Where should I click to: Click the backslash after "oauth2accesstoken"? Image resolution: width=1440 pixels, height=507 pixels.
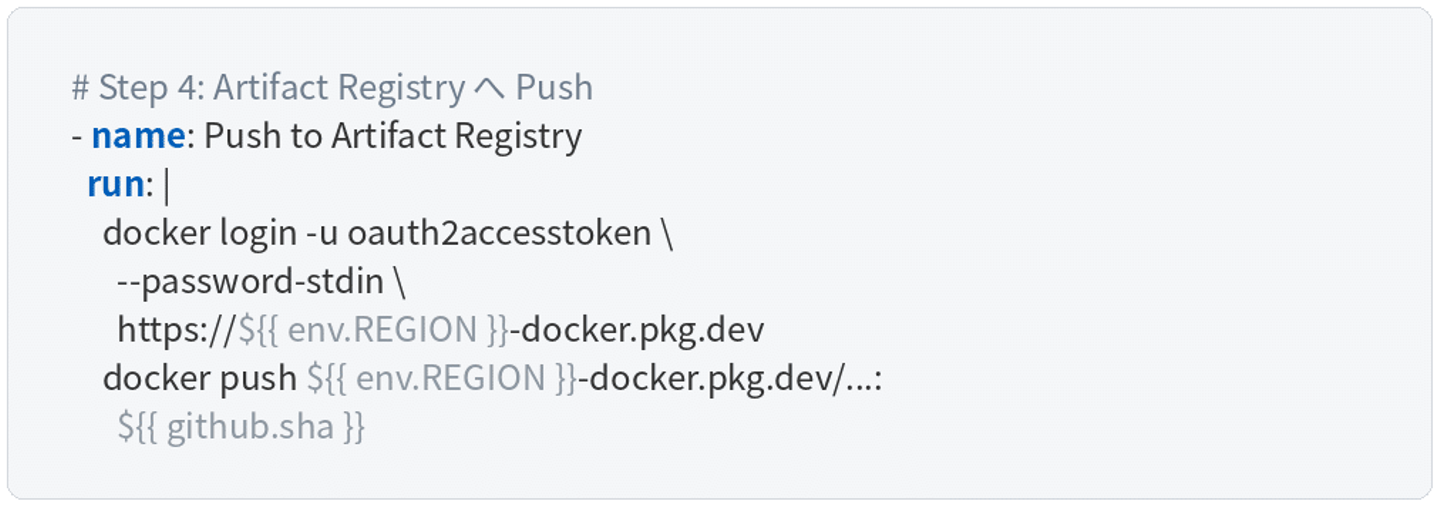(667, 233)
